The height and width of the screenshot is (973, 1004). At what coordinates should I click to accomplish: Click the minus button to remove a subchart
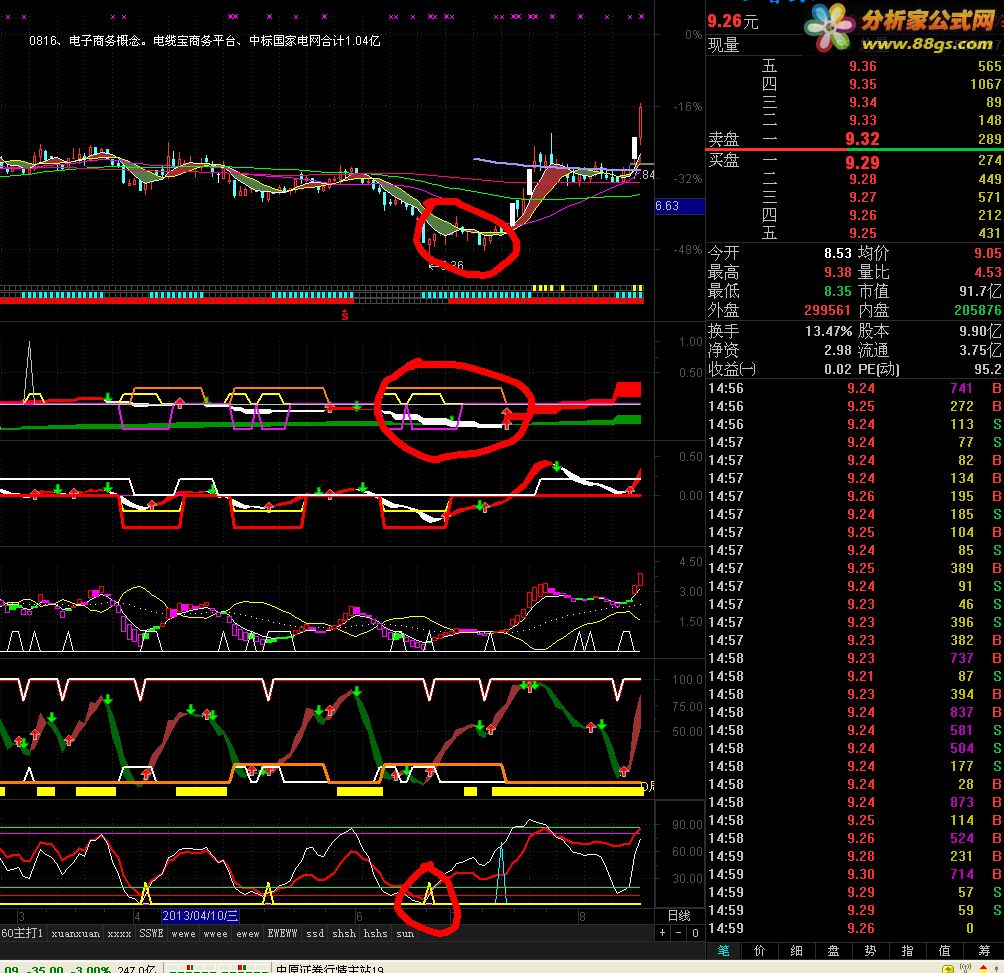click(x=679, y=933)
